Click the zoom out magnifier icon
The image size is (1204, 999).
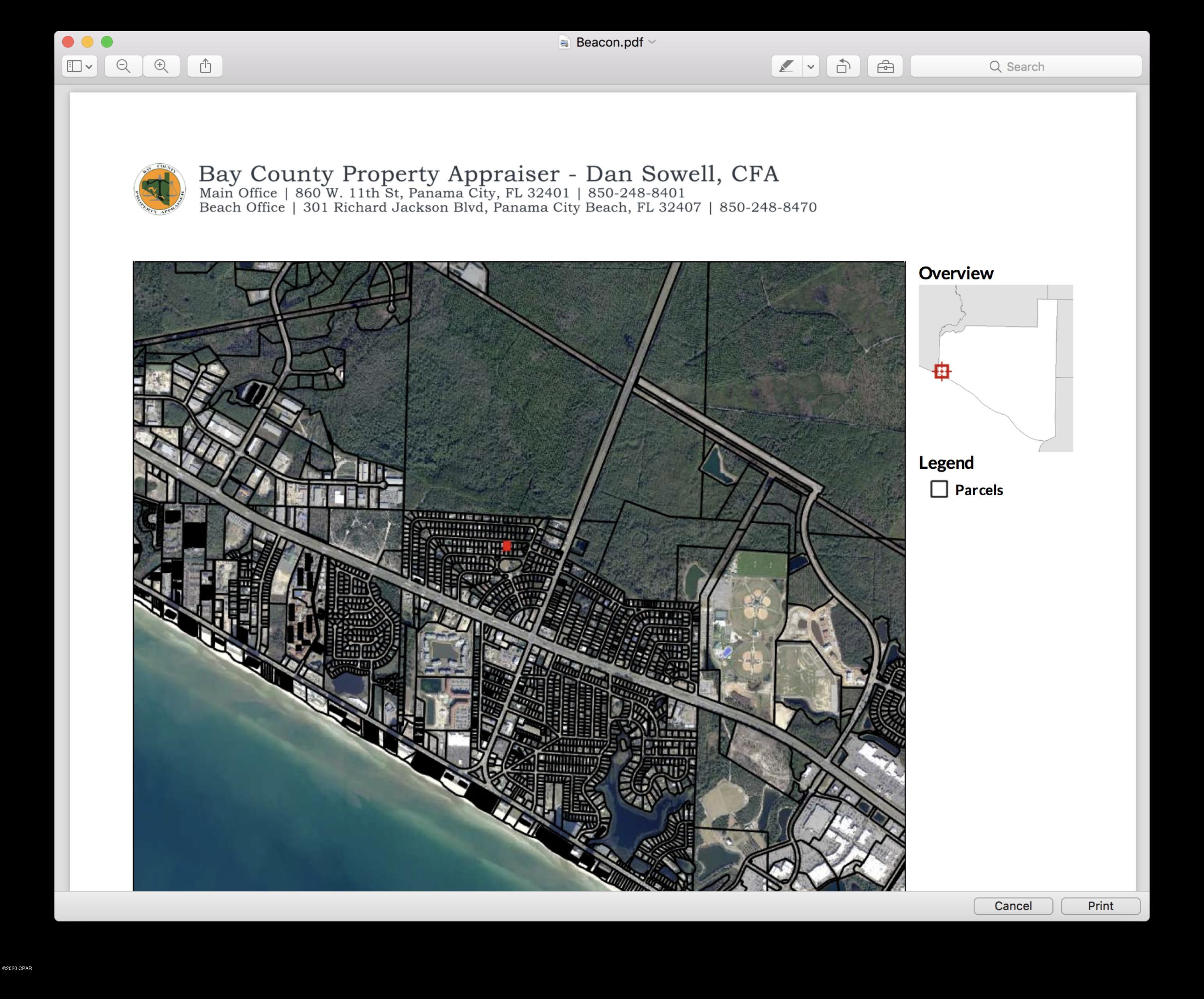tap(123, 66)
